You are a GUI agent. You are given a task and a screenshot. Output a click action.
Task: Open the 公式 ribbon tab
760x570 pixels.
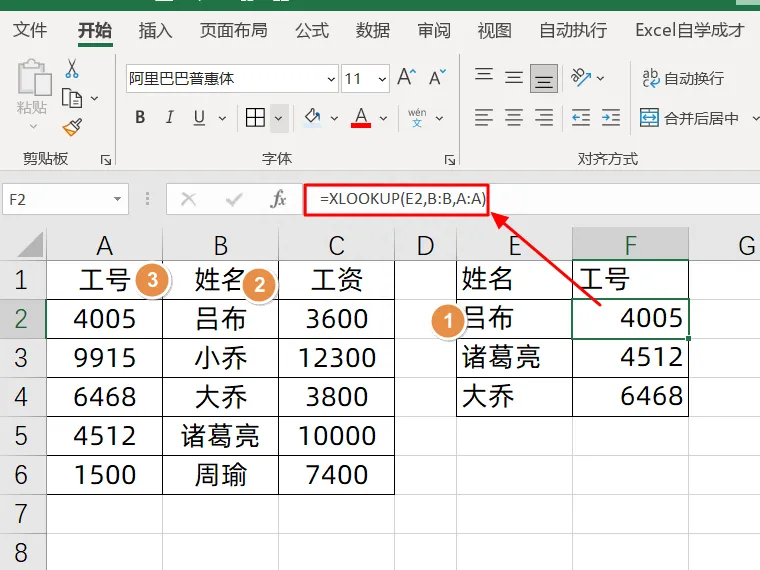click(x=312, y=30)
